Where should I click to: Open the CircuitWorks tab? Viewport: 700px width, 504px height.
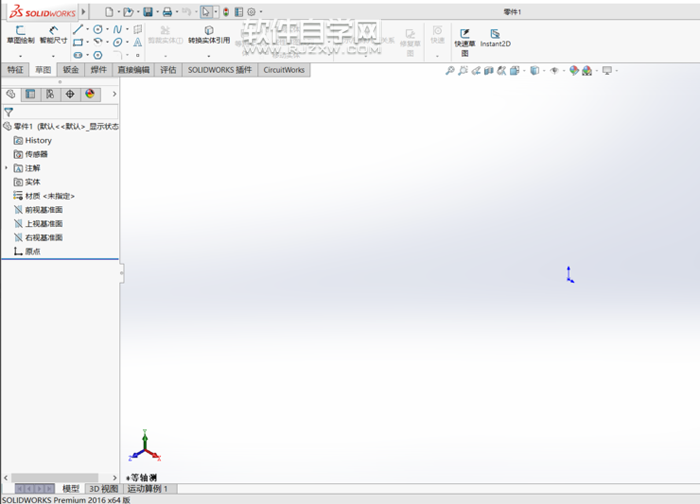[284, 70]
